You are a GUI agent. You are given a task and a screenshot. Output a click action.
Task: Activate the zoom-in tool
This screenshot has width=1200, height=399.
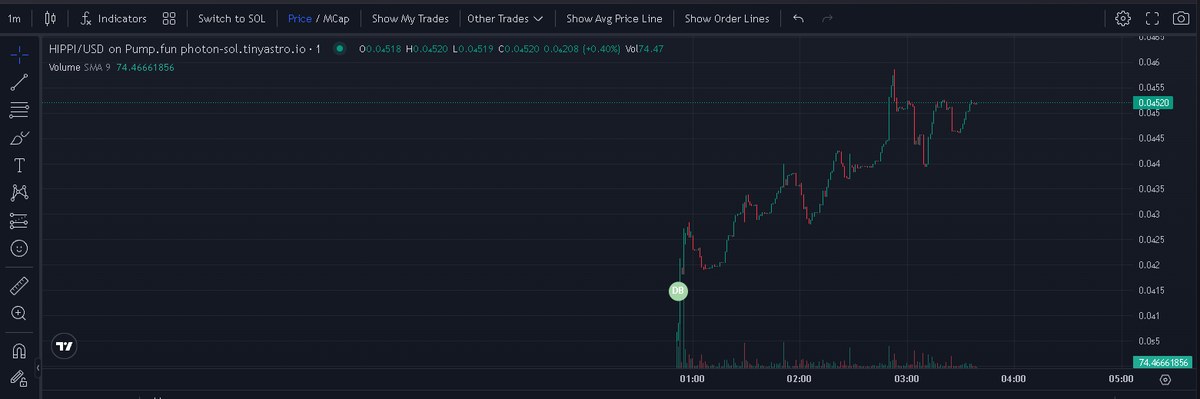(19, 313)
